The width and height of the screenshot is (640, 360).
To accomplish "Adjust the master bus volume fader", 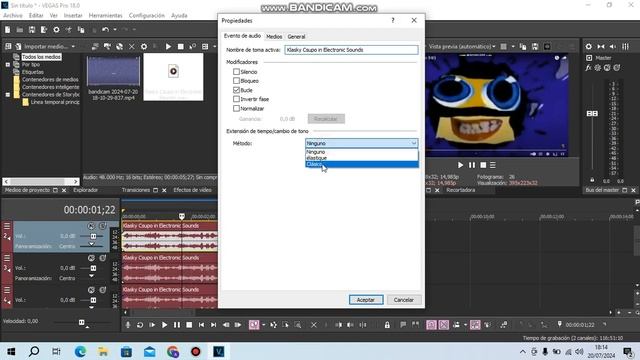I will (x=592, y=113).
